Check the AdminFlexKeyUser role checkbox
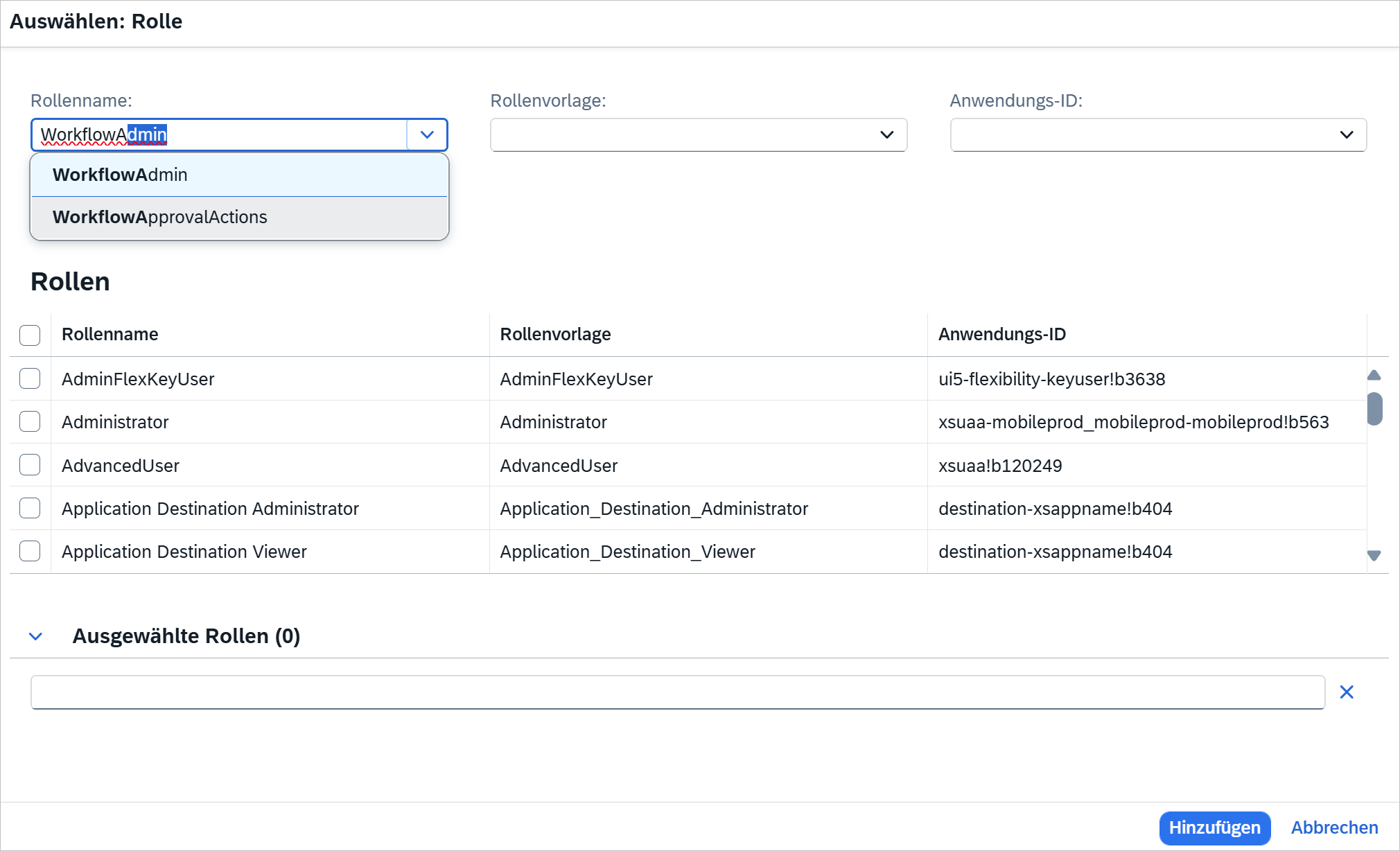The width and height of the screenshot is (1400, 851). pyautogui.click(x=30, y=379)
